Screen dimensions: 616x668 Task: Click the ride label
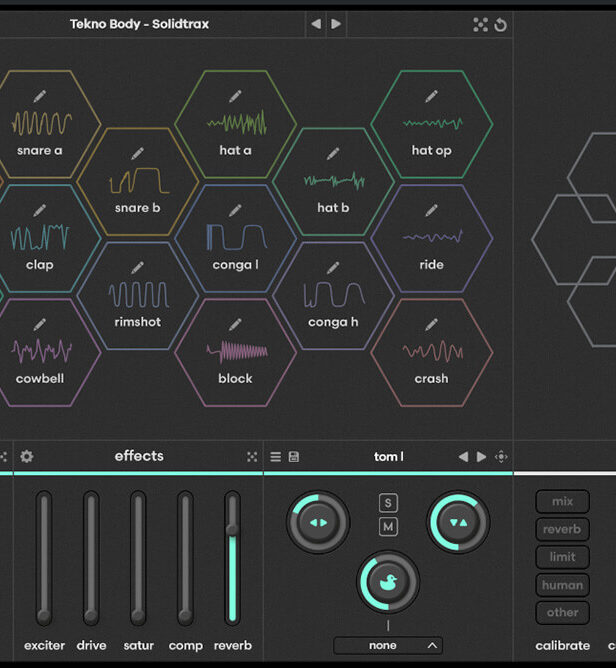(x=431, y=265)
